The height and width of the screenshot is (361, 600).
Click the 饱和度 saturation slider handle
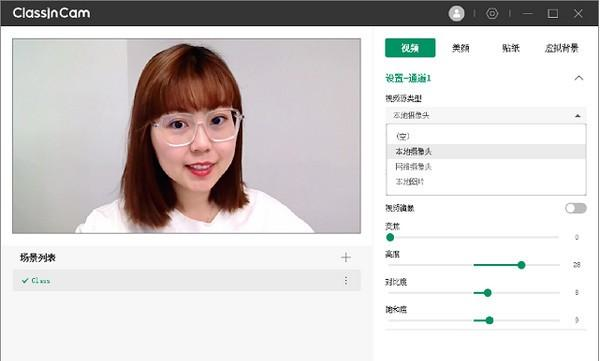(489, 320)
